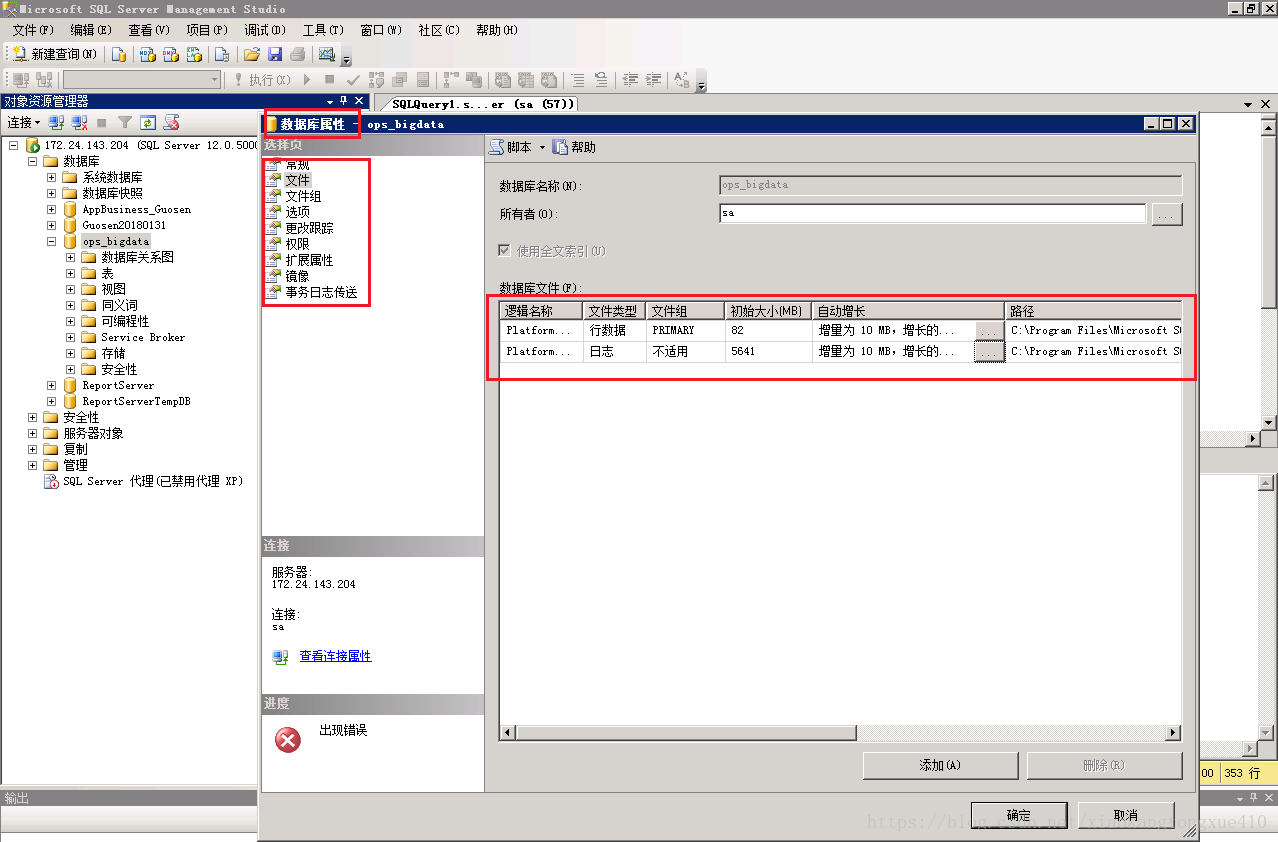This screenshot has width=1278, height=842.
Task: Open the 查看(V) menu
Action: pos(149,30)
